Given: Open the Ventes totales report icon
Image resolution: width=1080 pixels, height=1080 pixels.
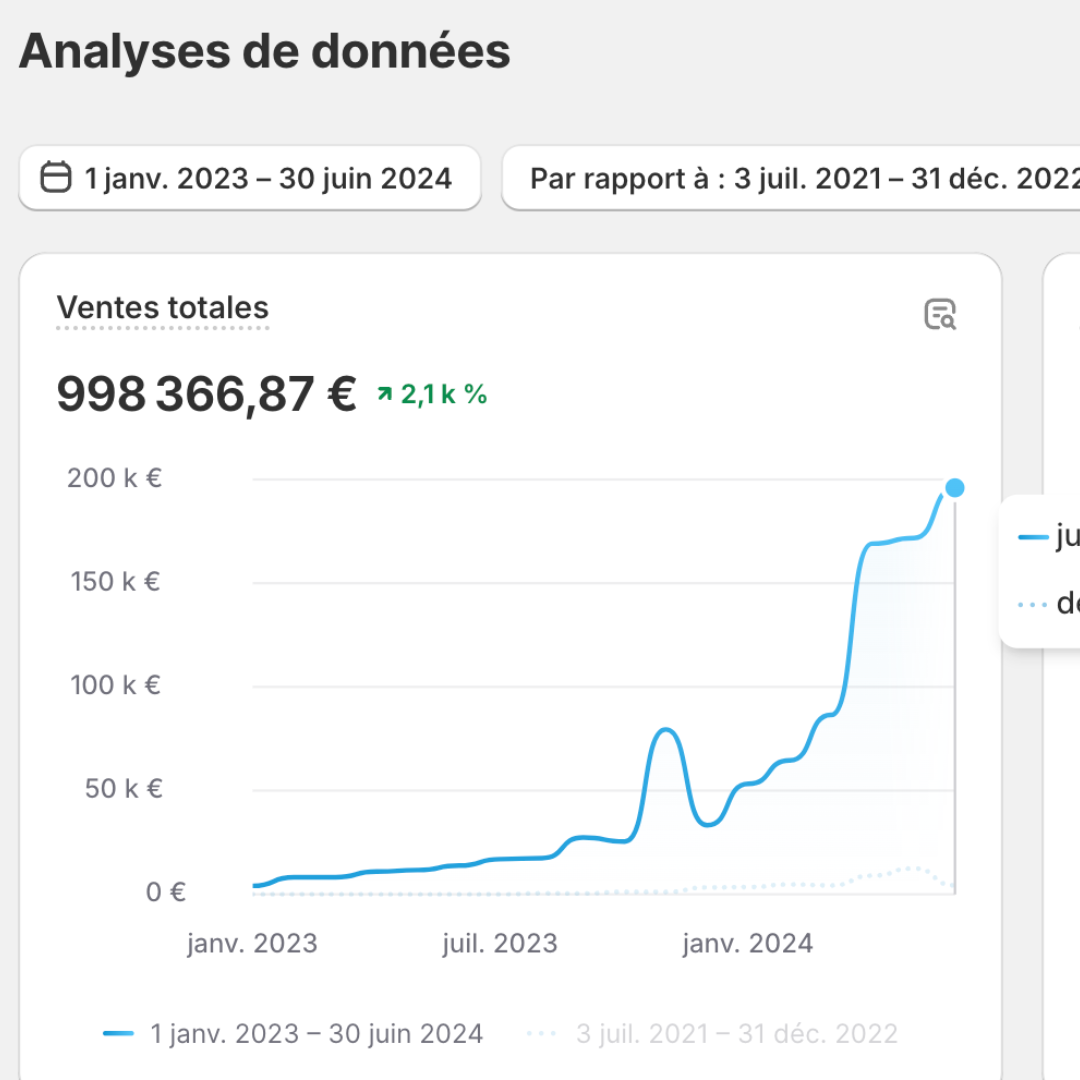Looking at the screenshot, I should coord(939,314).
